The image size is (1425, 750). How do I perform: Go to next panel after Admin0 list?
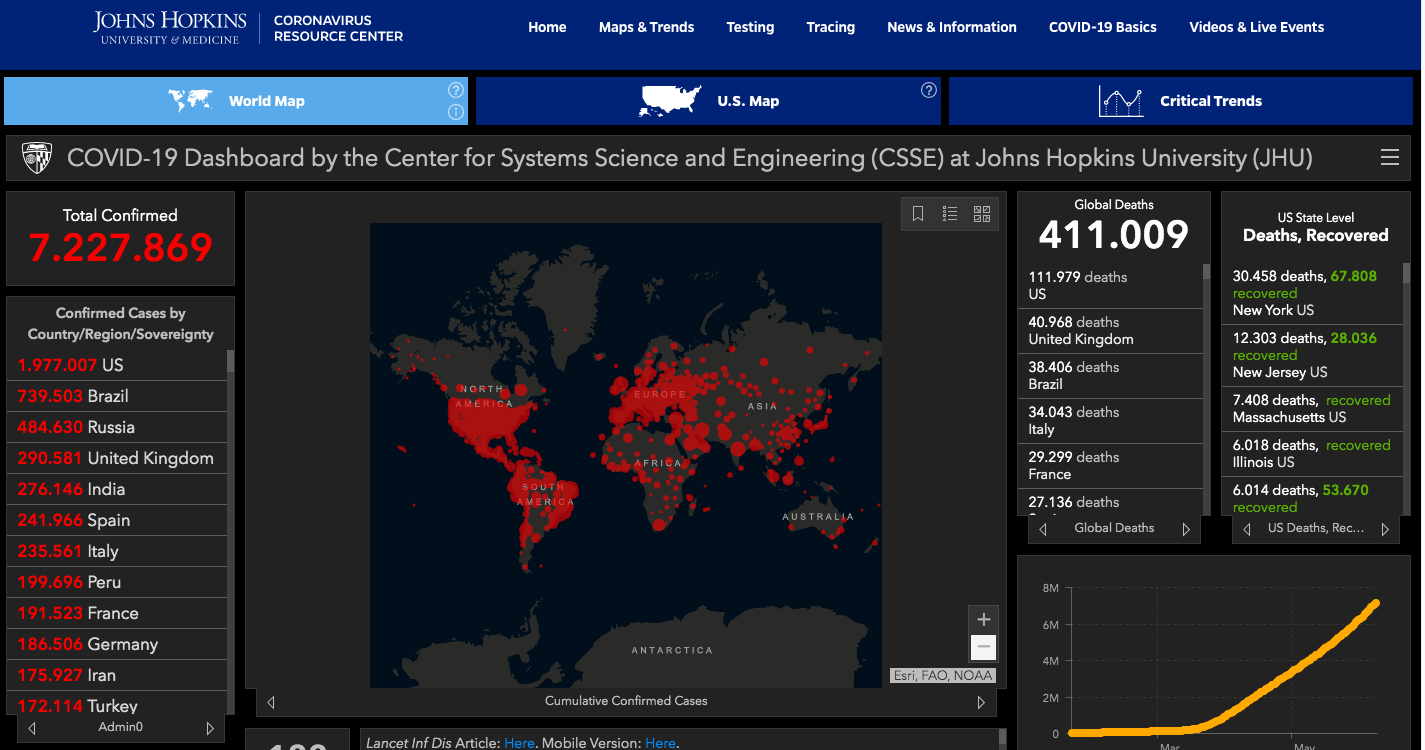[210, 728]
